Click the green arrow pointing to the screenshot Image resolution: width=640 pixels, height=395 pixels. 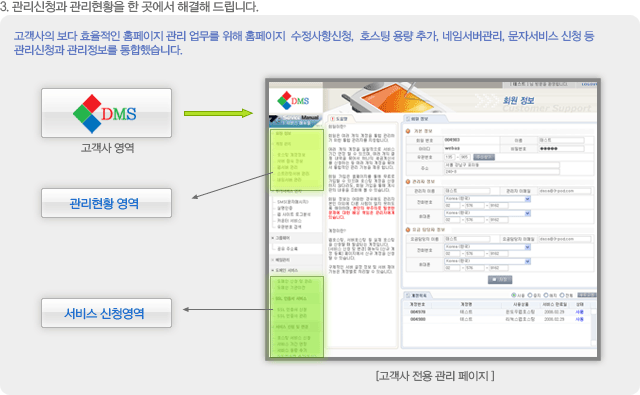[218, 113]
